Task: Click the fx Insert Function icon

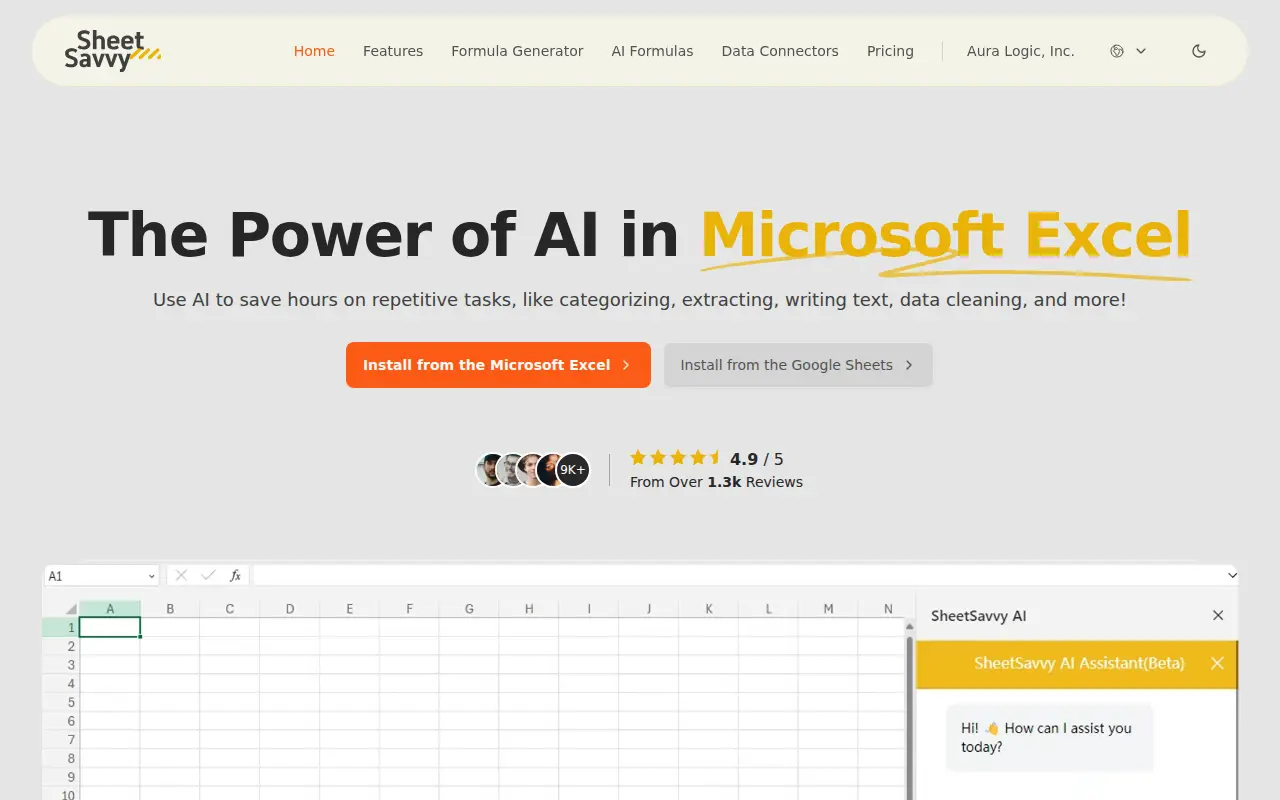Action: tap(236, 575)
